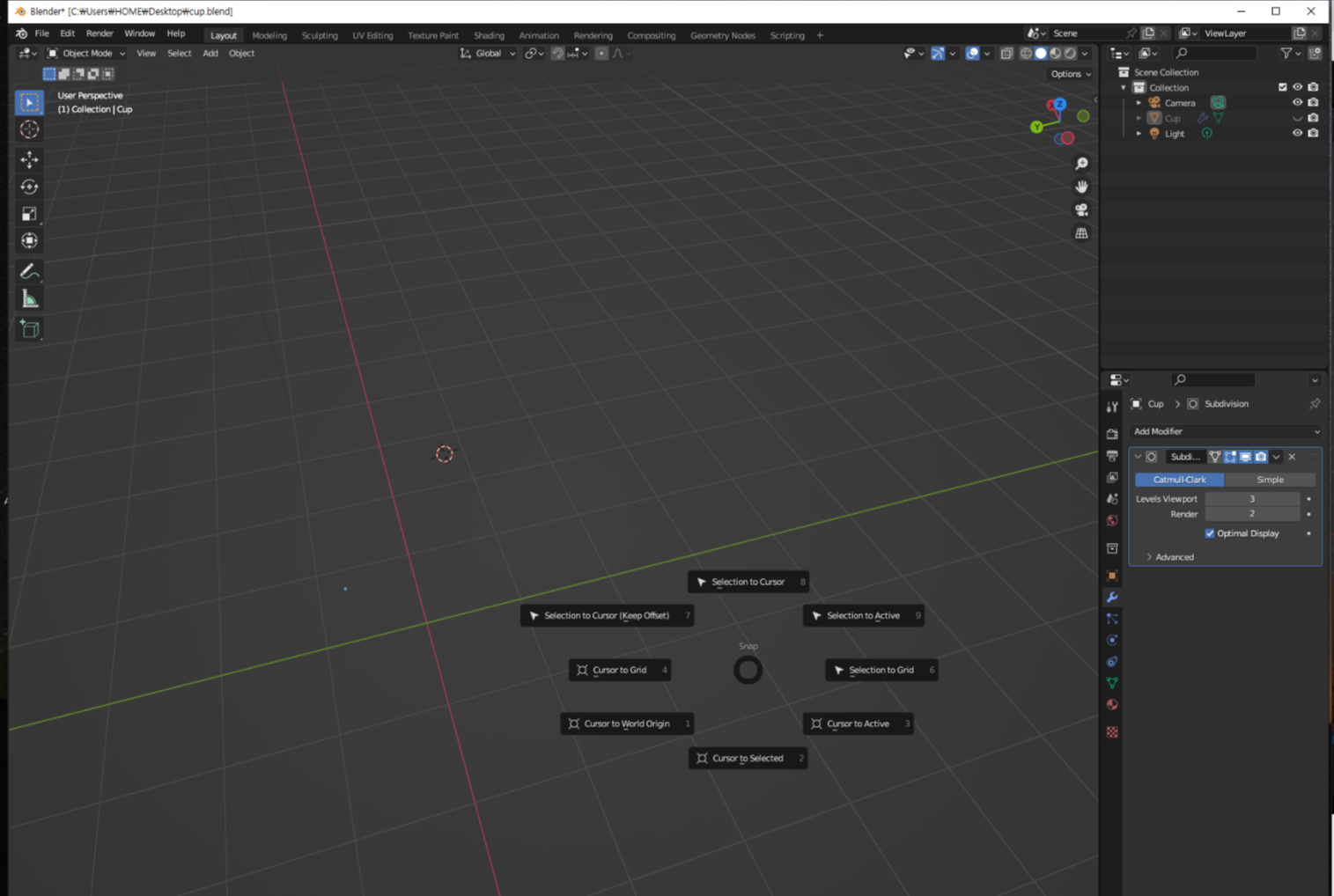Open the viewport Add menu
Image resolution: width=1334 pixels, height=896 pixels.
210,54
